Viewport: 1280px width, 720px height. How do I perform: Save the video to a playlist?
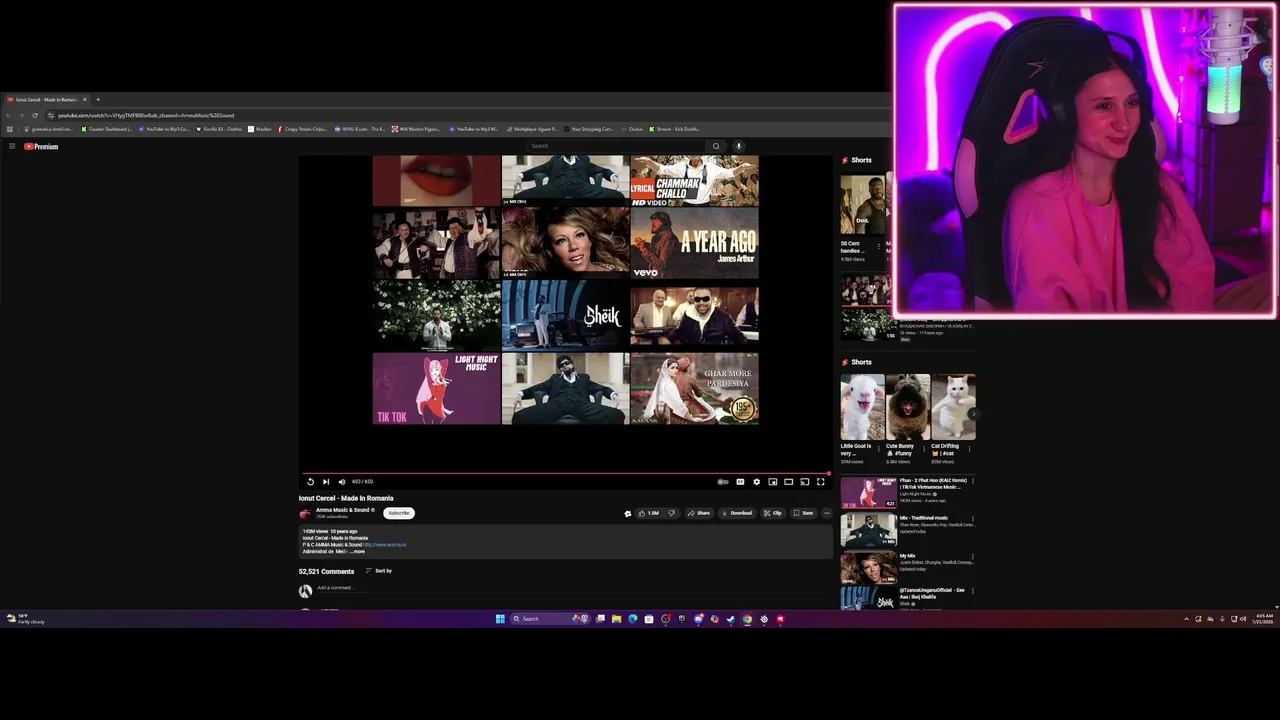tap(803, 513)
